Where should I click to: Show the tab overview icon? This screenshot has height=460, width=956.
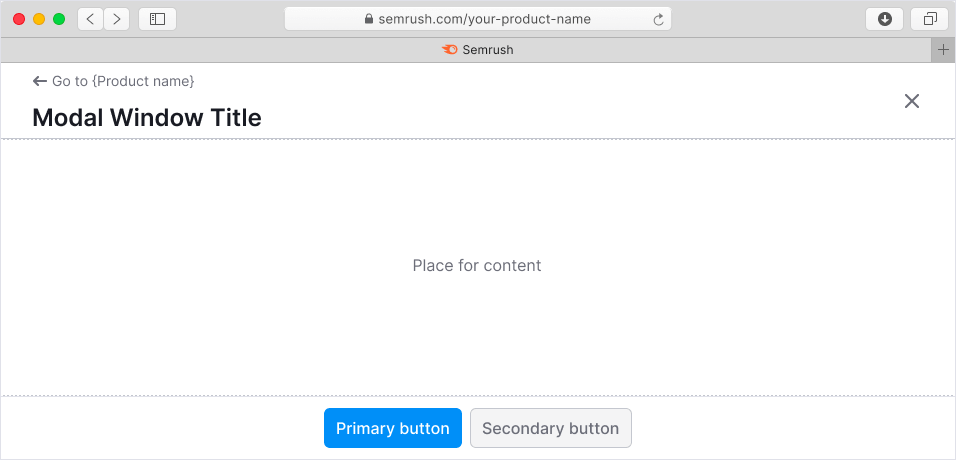[930, 19]
